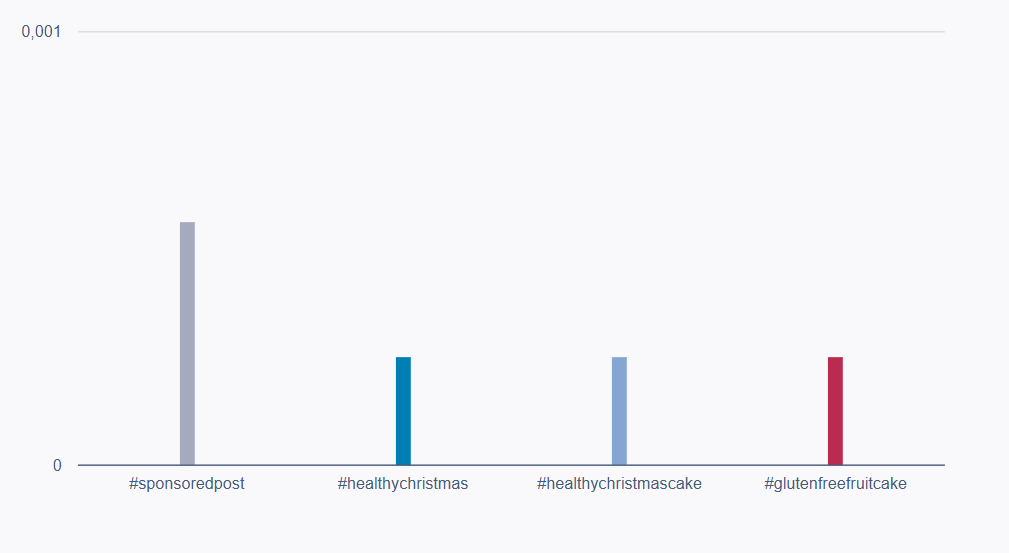Screen dimensions: 1009x553
Task: Click the base of the red #glutenfreefruitcake bar
Action: 835,460
